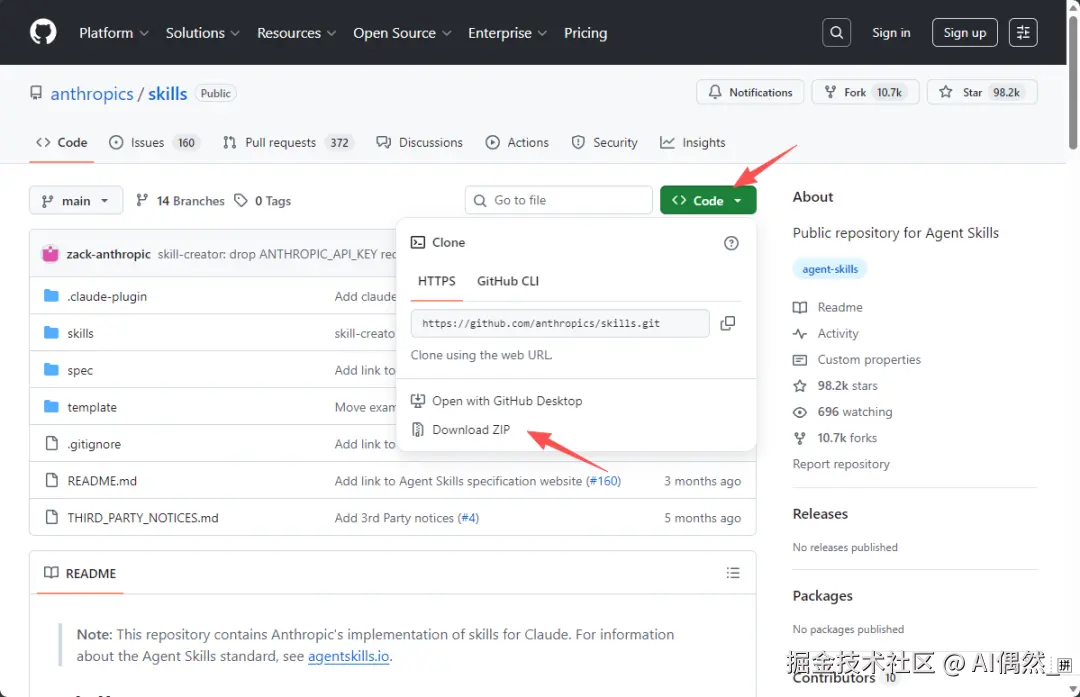Screen dimensions: 1080x697
Task: Click Report repository
Action: [x=841, y=464]
